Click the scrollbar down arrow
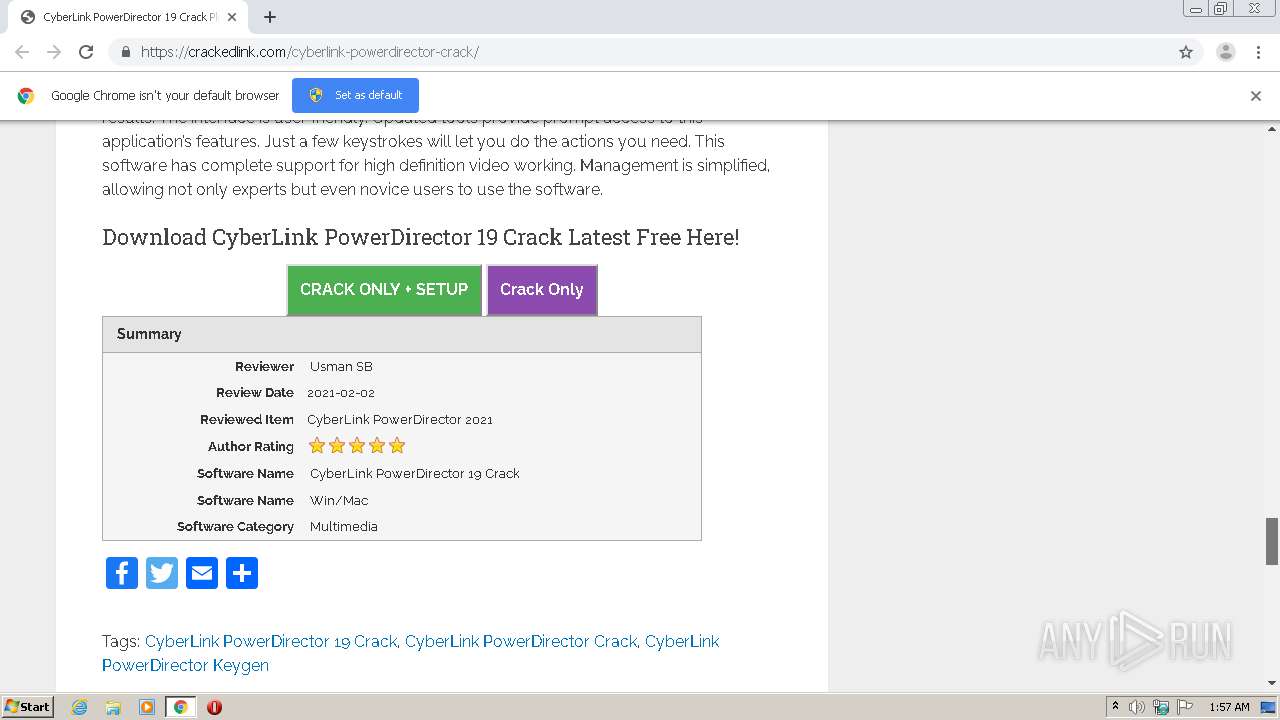This screenshot has height=720, width=1280. (1272, 683)
